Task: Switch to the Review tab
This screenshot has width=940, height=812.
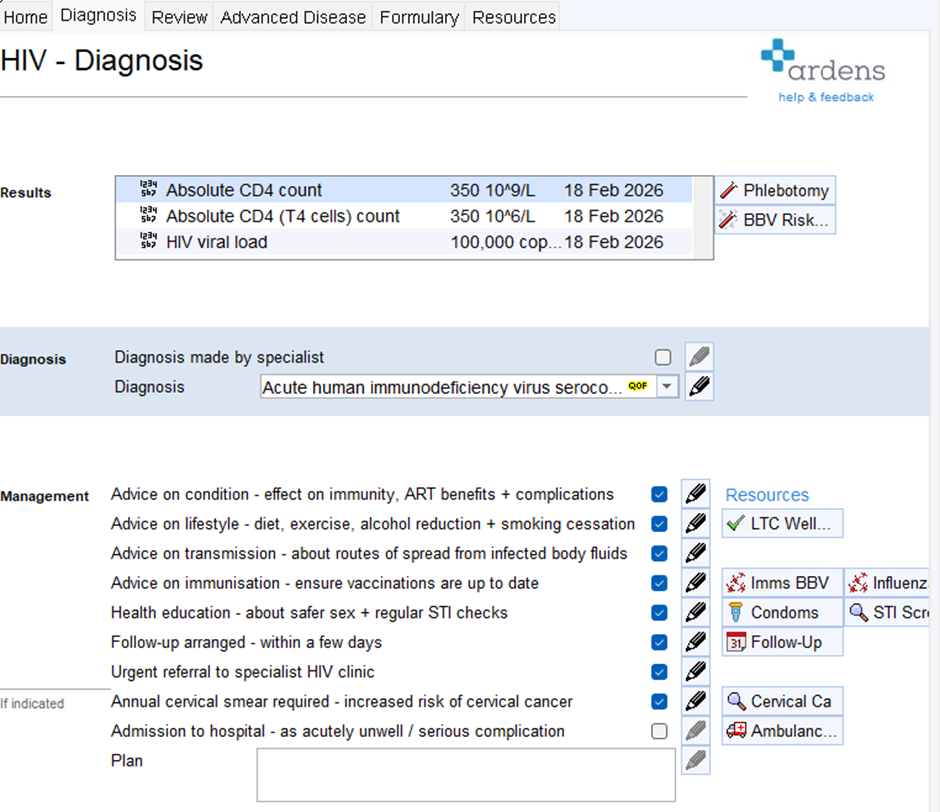Action: [x=179, y=17]
